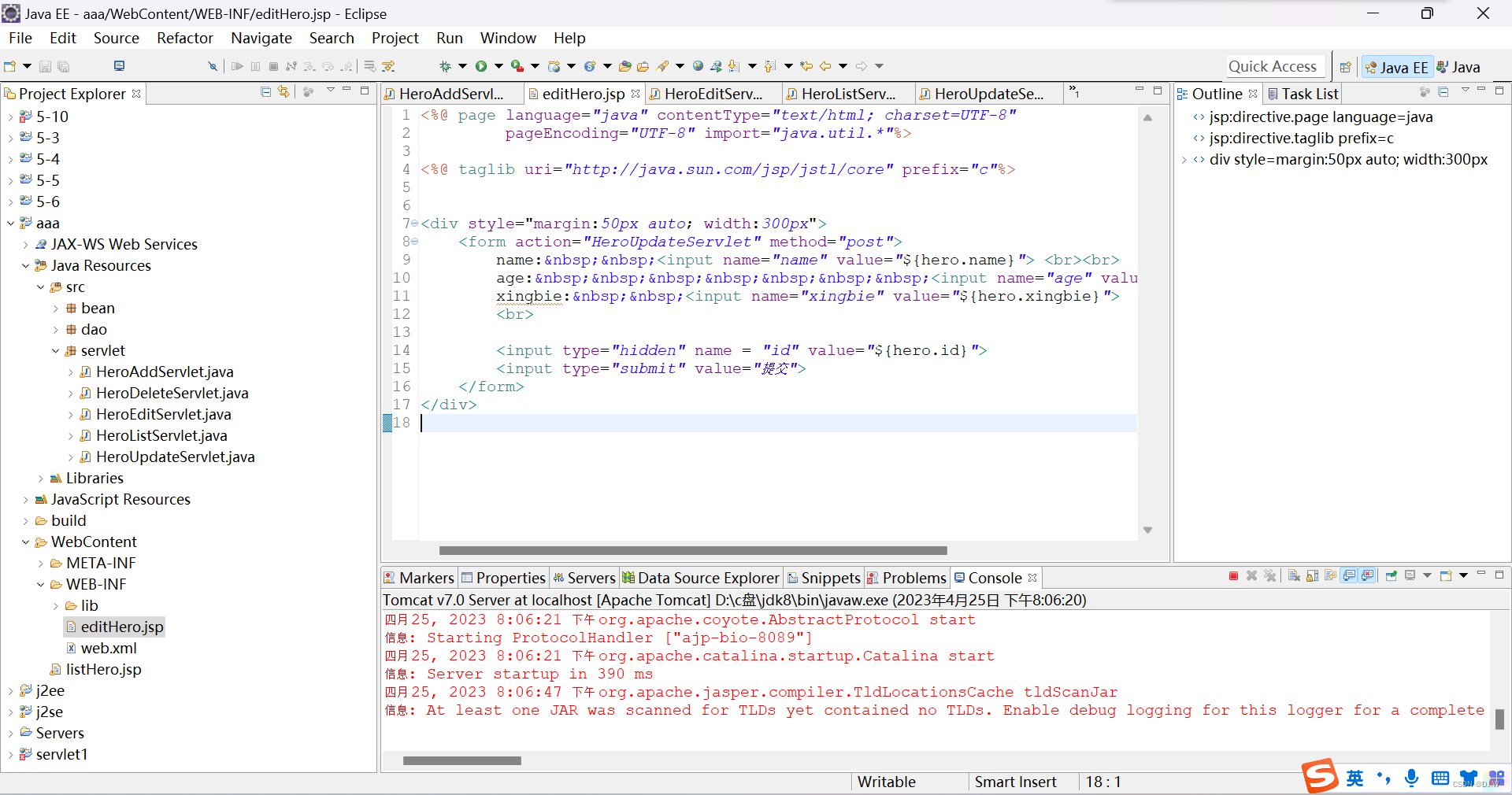Open the Refactor menu
1512x795 pixels.
(x=184, y=38)
